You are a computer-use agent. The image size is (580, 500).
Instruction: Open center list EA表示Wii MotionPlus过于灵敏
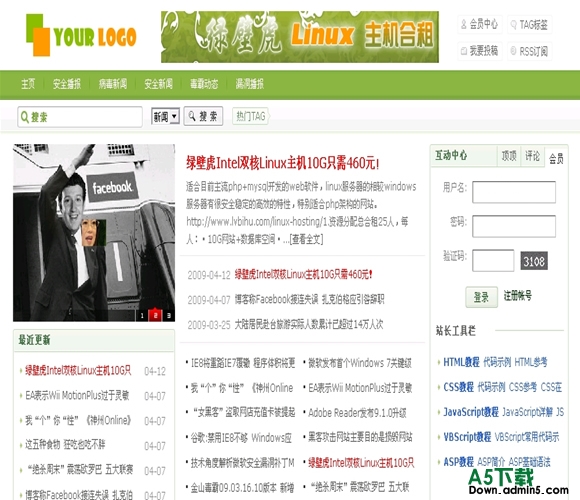[360, 388]
